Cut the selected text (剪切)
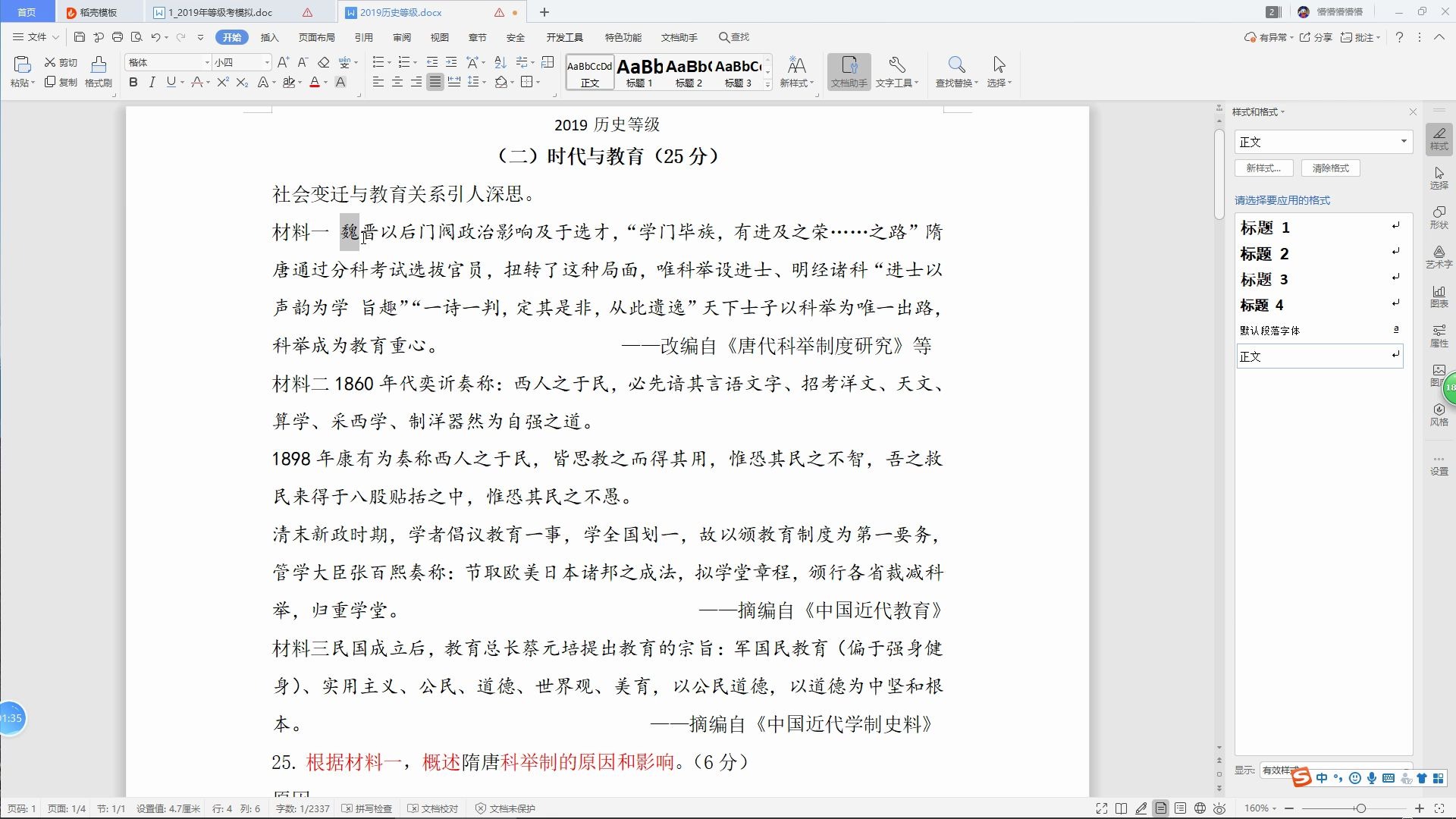The height and width of the screenshot is (819, 1456). pos(61,62)
